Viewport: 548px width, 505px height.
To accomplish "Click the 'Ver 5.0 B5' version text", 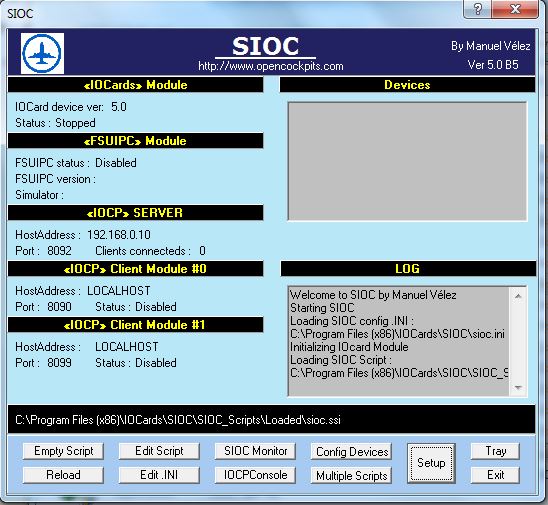I will pyautogui.click(x=493, y=65).
